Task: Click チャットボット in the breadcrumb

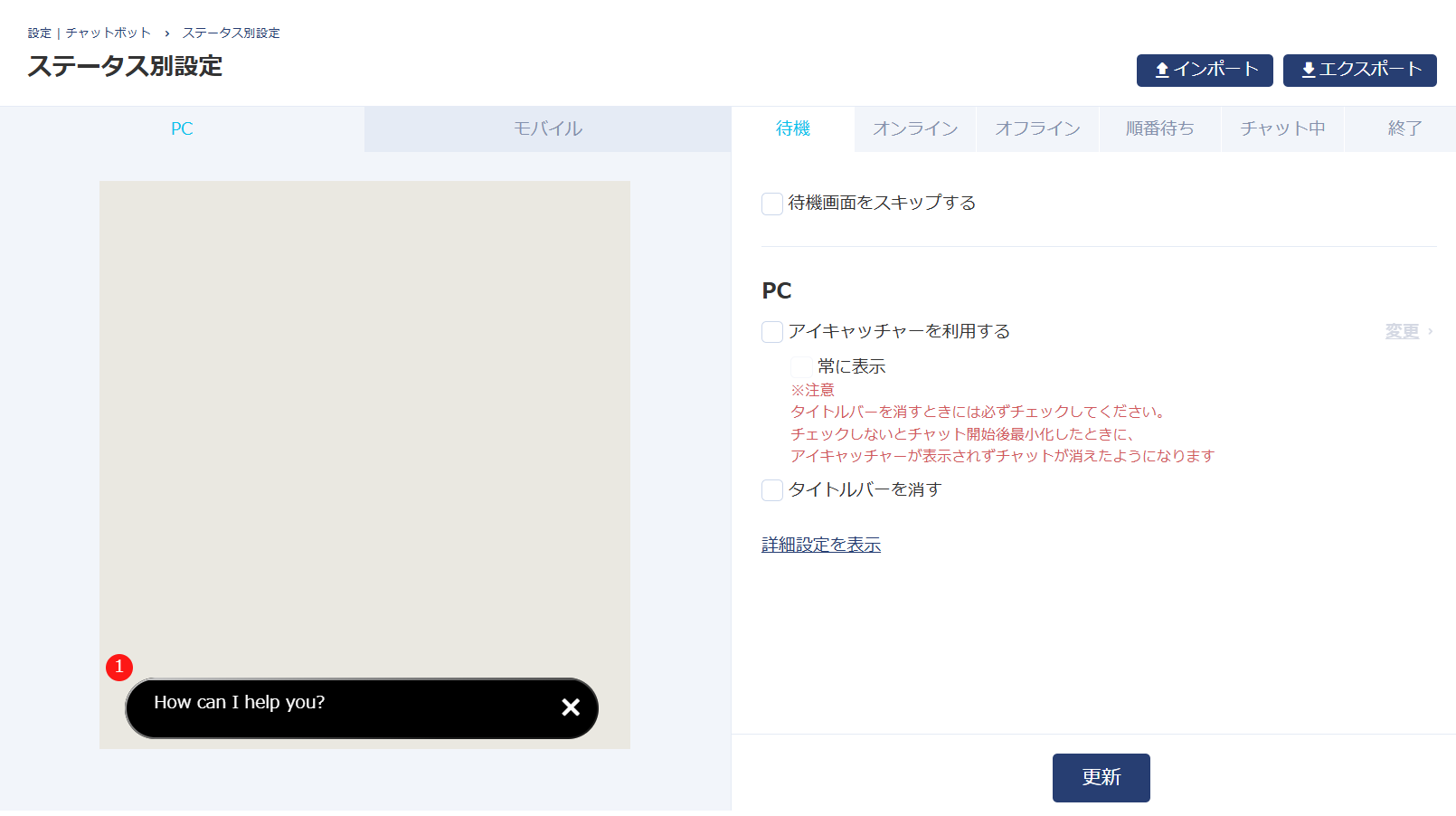Action: 109,33
